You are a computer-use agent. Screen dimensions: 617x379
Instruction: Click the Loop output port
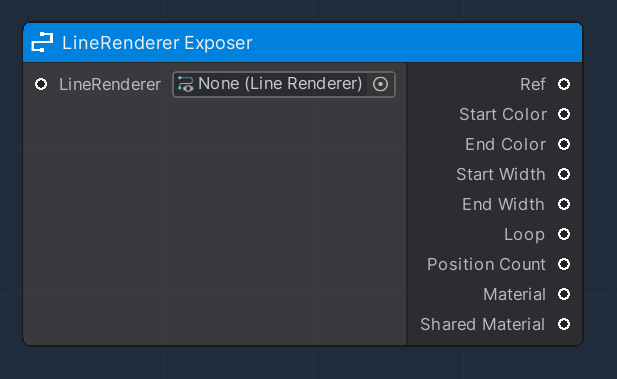pyautogui.click(x=564, y=234)
